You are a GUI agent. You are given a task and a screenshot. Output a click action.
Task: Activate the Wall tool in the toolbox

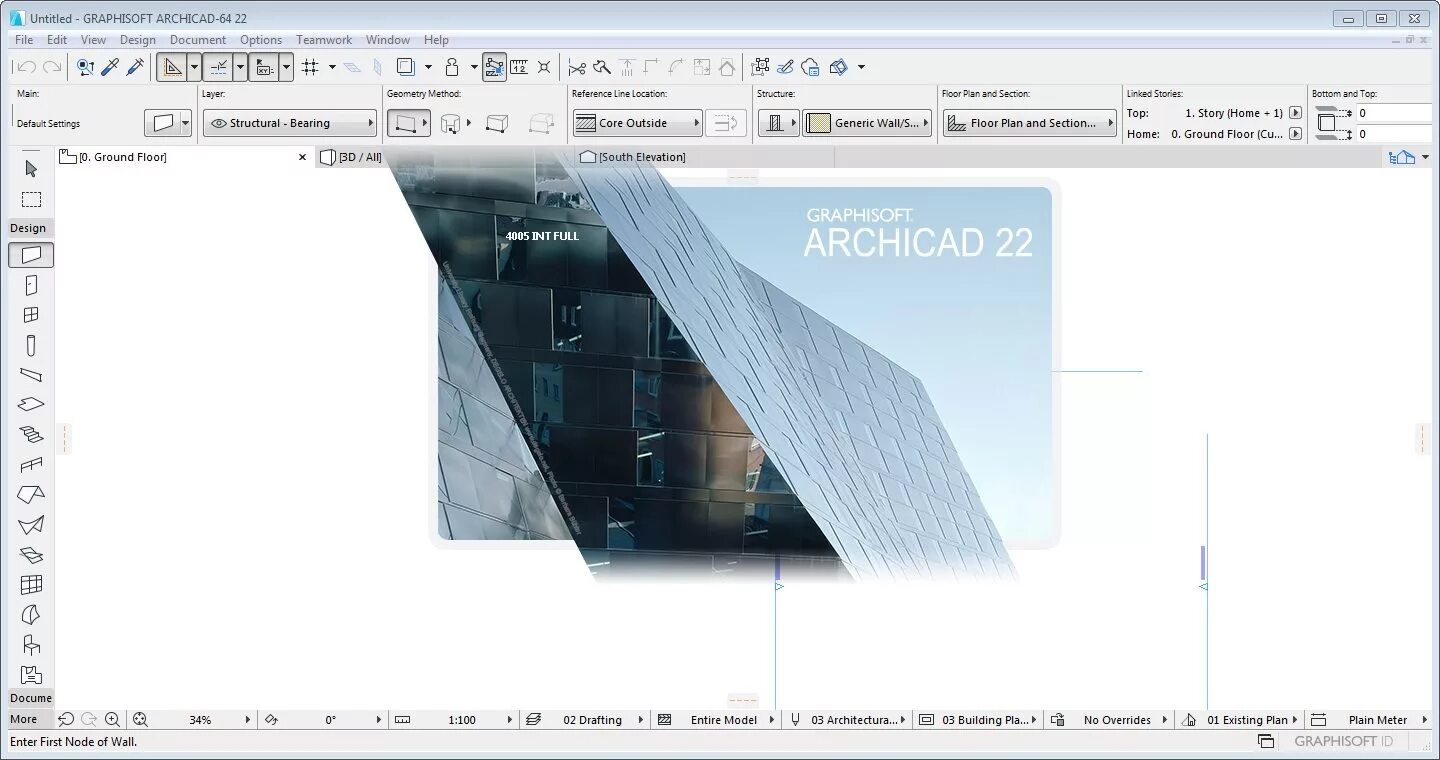(x=31, y=255)
